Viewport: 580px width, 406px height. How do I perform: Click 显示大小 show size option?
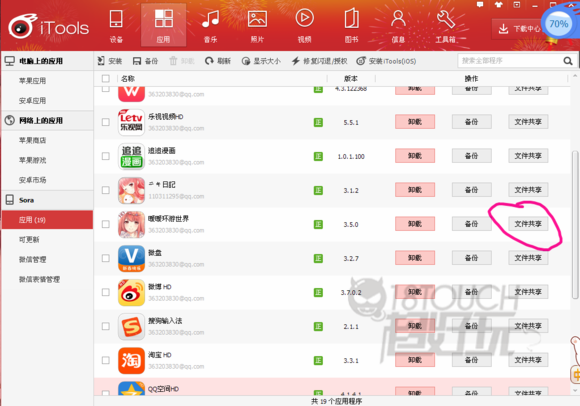pos(261,61)
